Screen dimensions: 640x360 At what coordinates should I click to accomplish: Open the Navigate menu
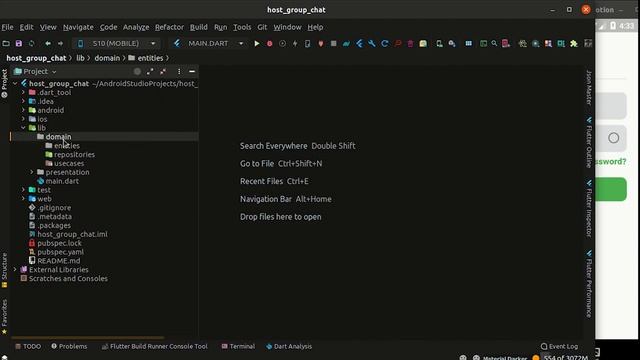tap(78, 27)
